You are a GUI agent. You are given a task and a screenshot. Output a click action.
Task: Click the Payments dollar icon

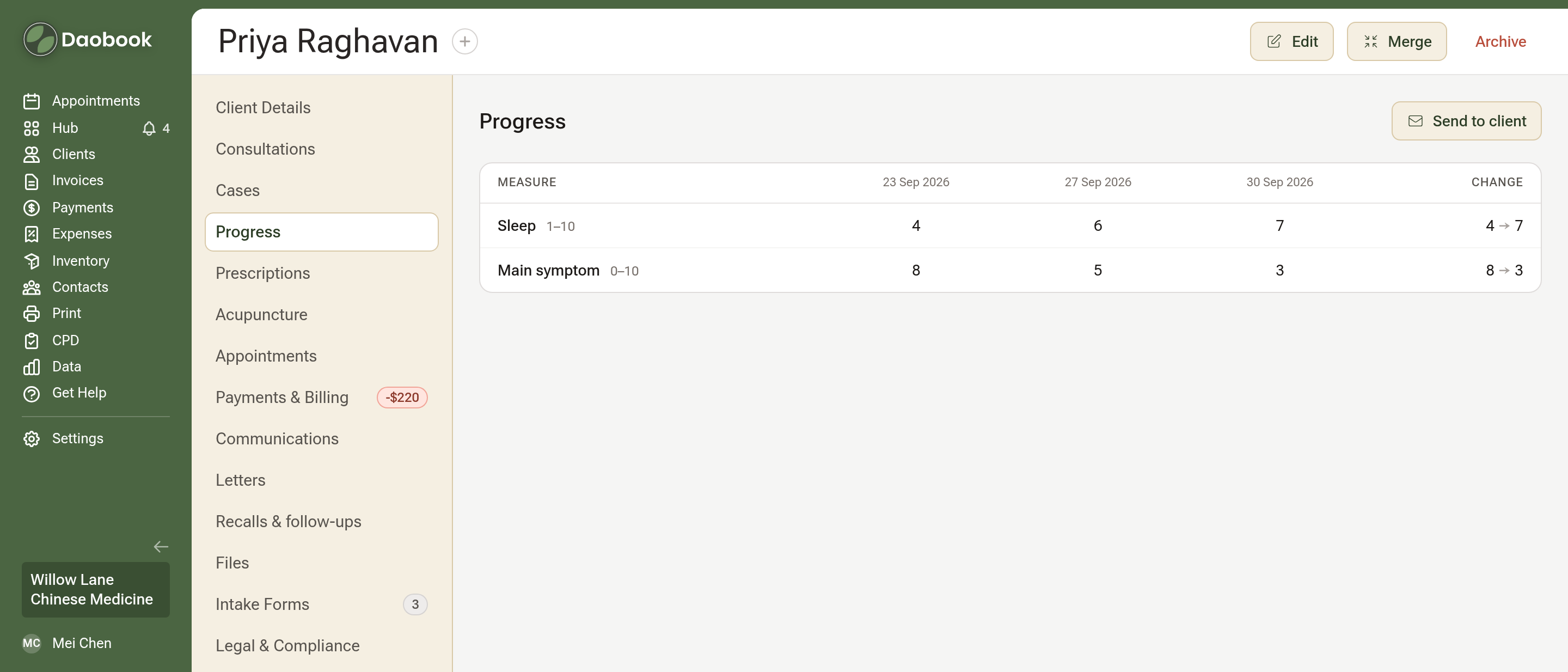(x=32, y=207)
